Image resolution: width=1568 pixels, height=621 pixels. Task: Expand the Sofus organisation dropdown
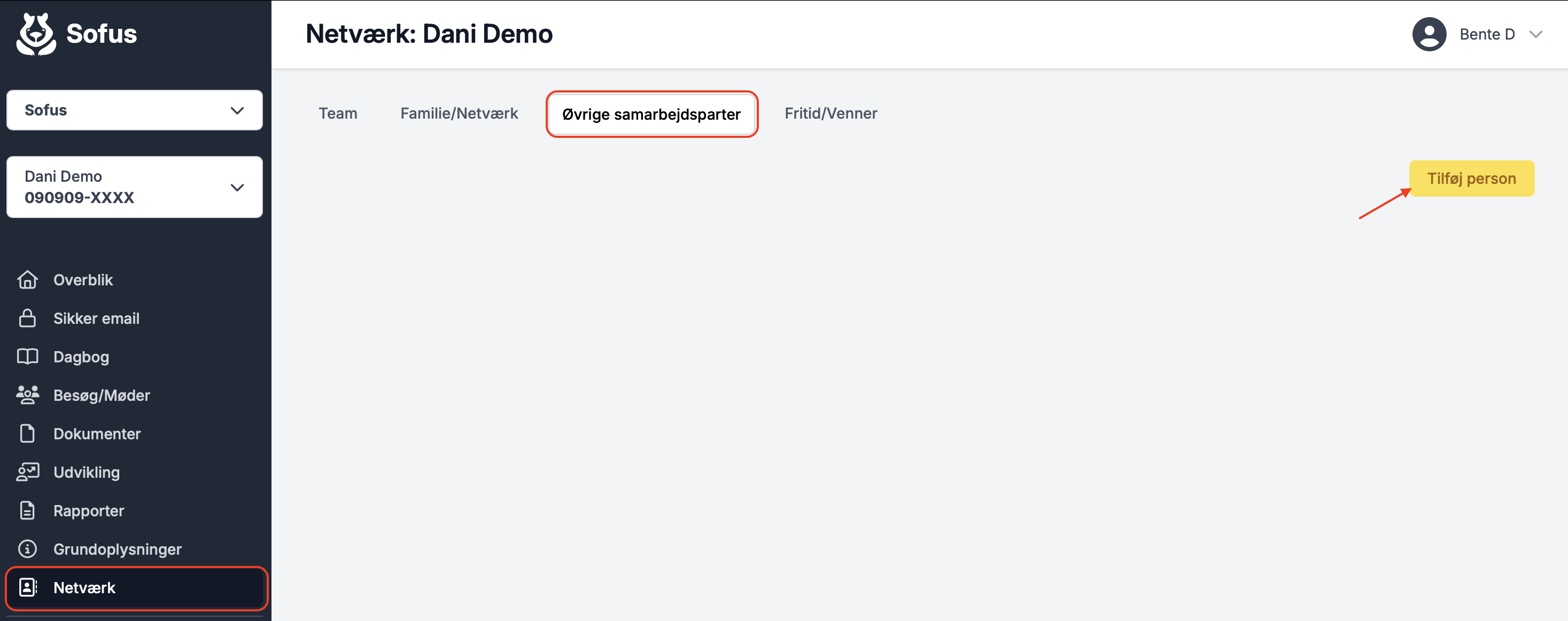coord(135,110)
